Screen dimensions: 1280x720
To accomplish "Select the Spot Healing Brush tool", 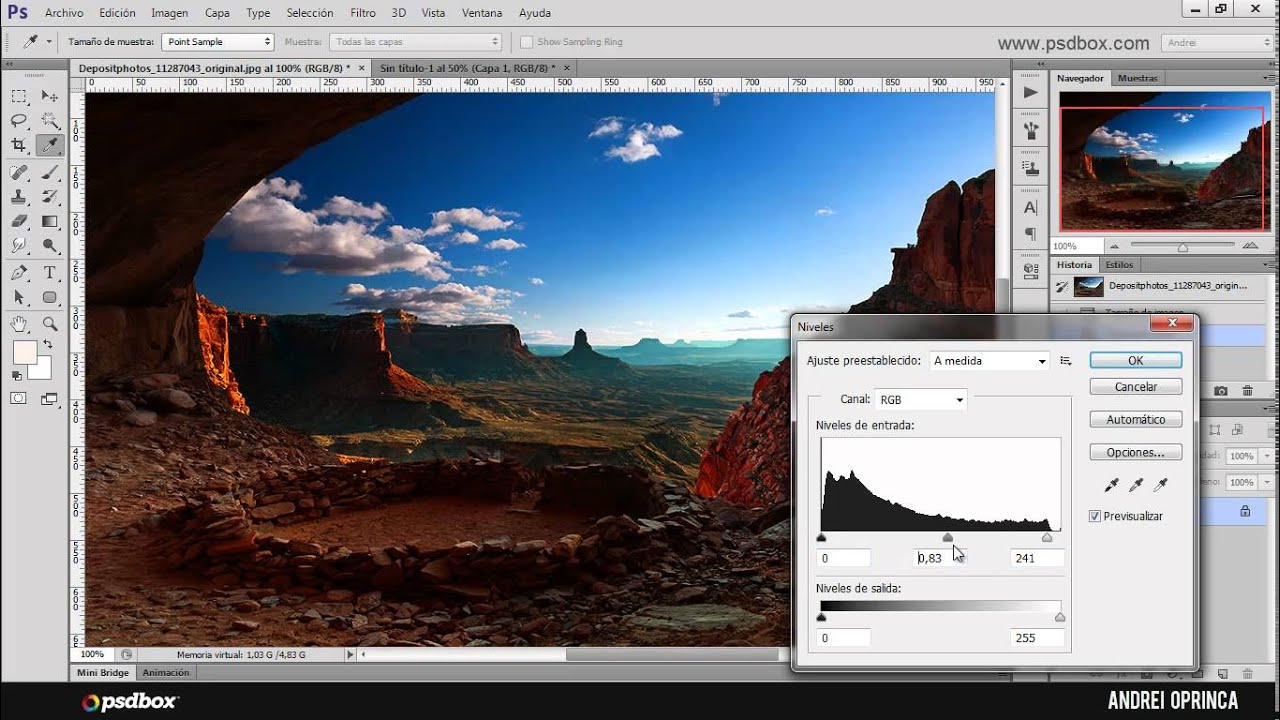I will (x=19, y=172).
